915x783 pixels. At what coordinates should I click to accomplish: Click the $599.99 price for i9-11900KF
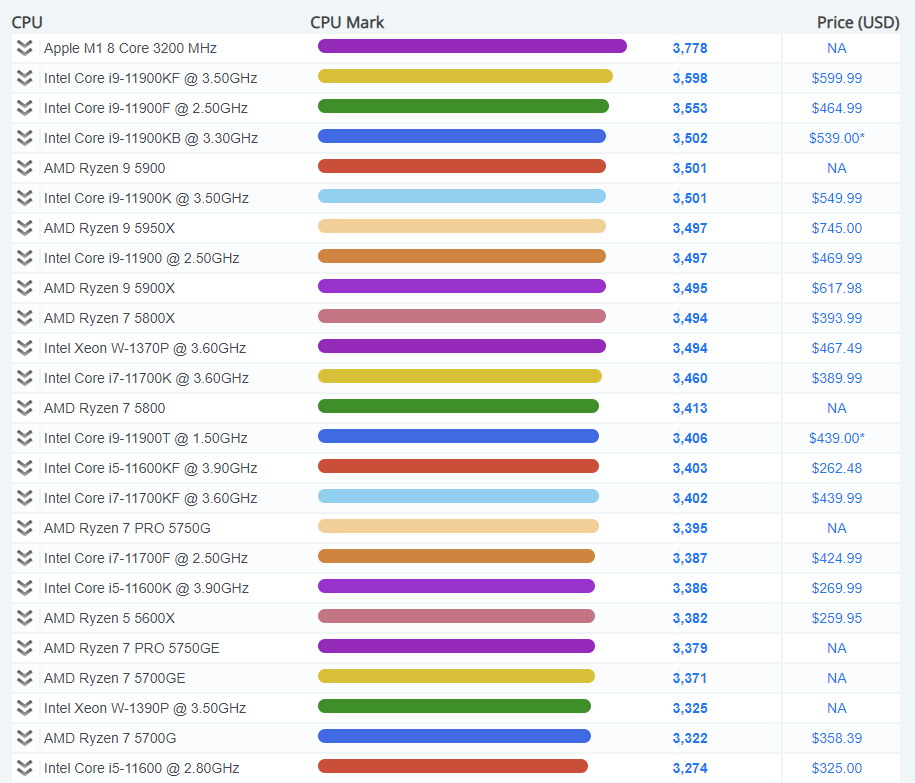836,78
